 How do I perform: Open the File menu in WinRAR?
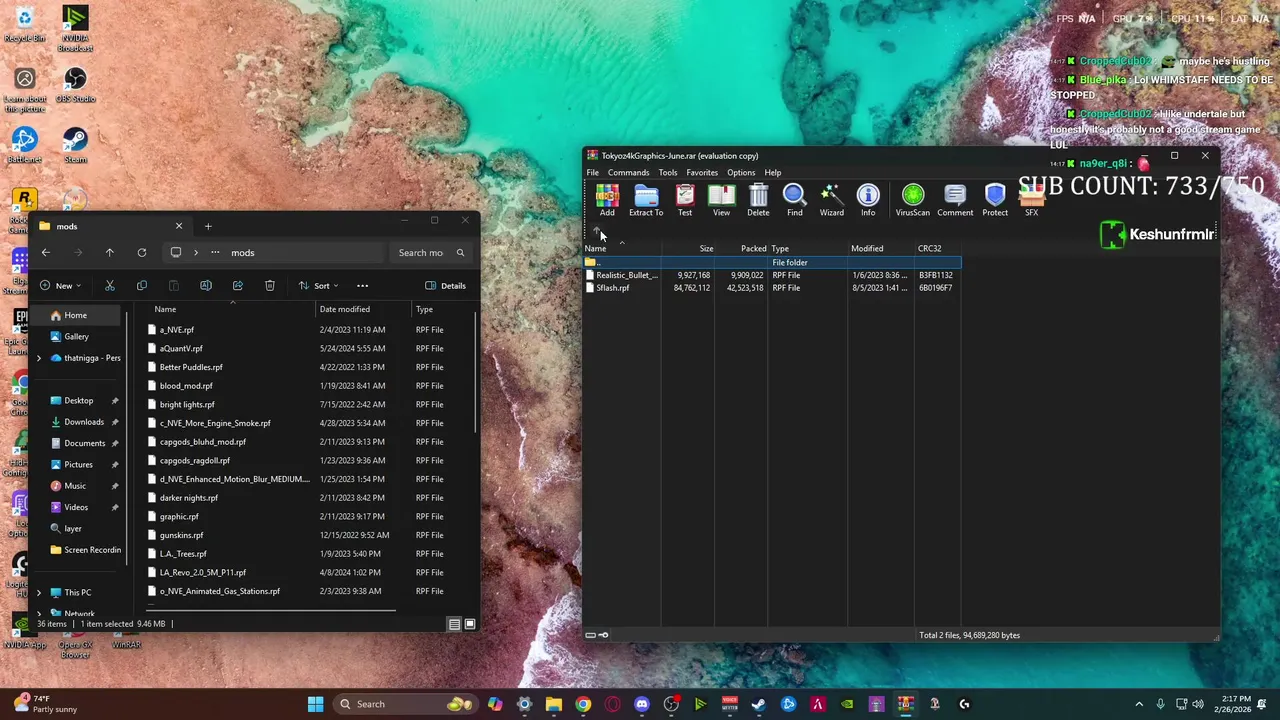(593, 173)
